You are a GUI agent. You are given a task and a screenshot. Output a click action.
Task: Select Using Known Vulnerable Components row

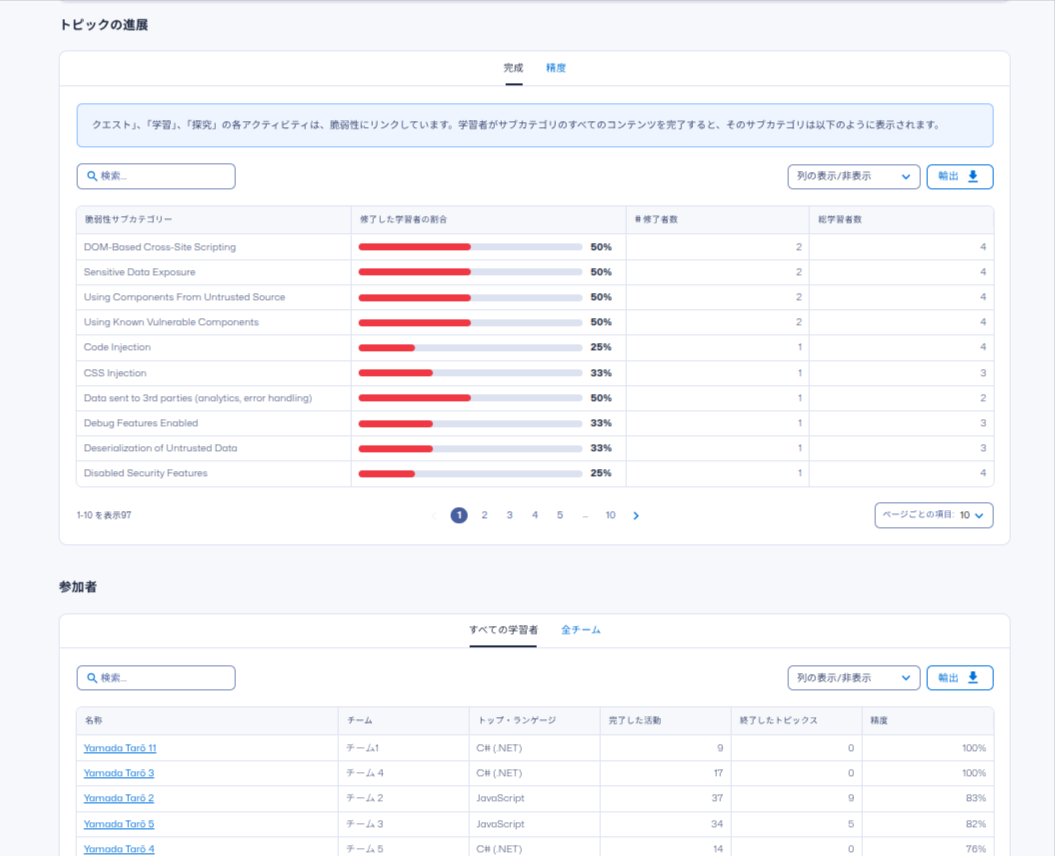coord(535,322)
